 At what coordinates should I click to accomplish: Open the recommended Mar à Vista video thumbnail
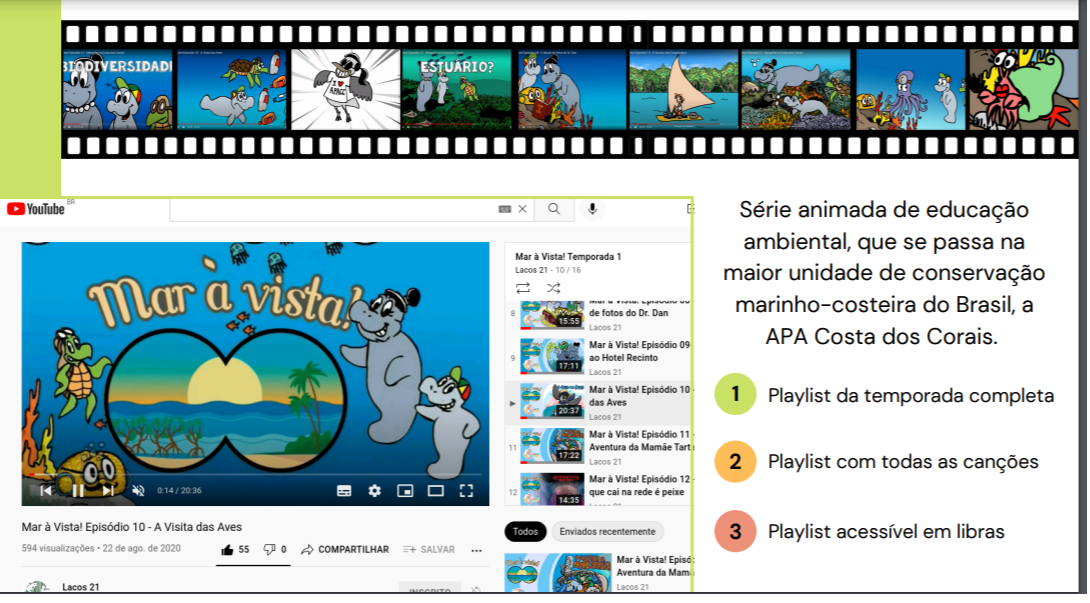pos(558,573)
